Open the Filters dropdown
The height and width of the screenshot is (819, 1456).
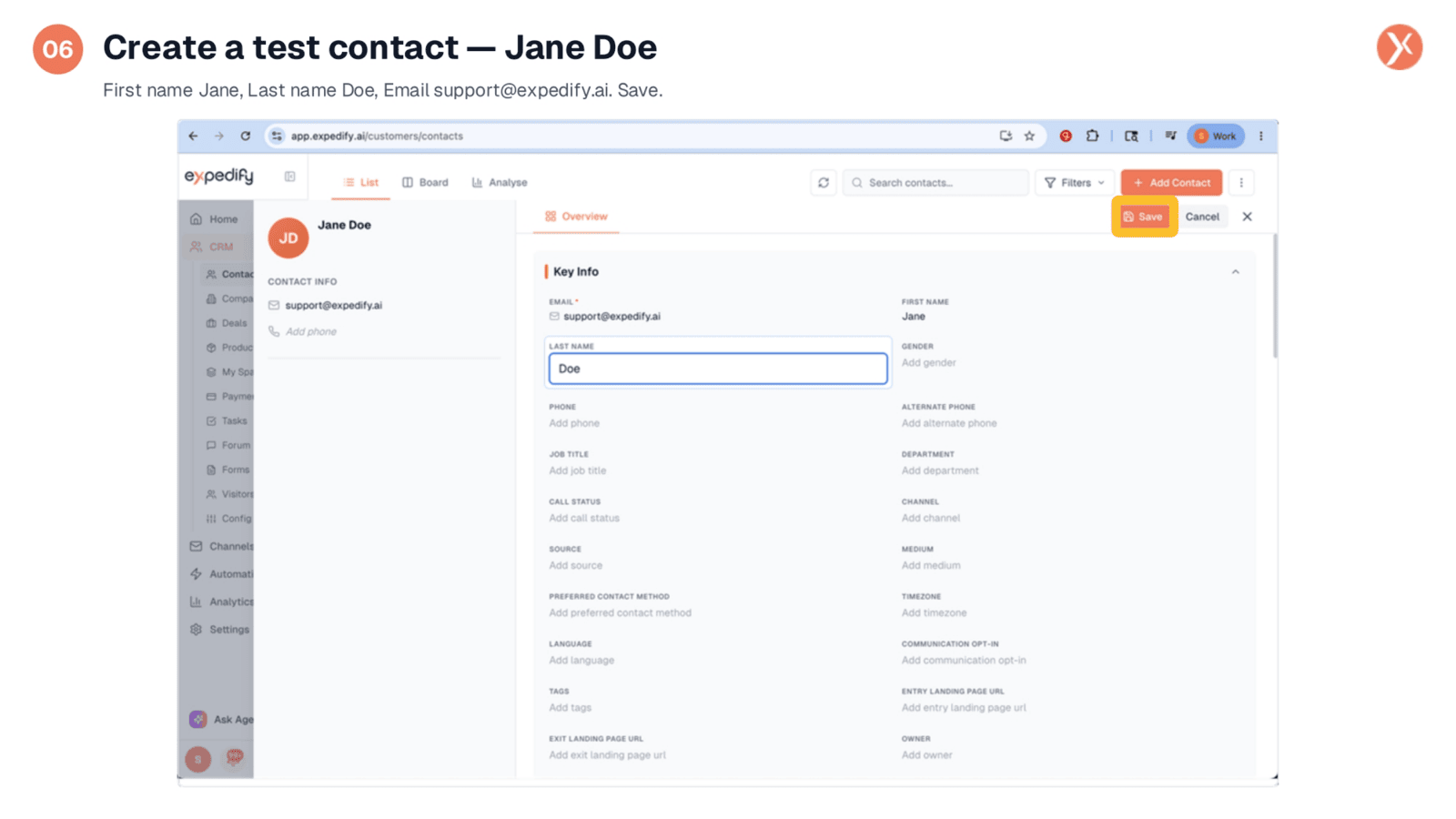point(1075,183)
